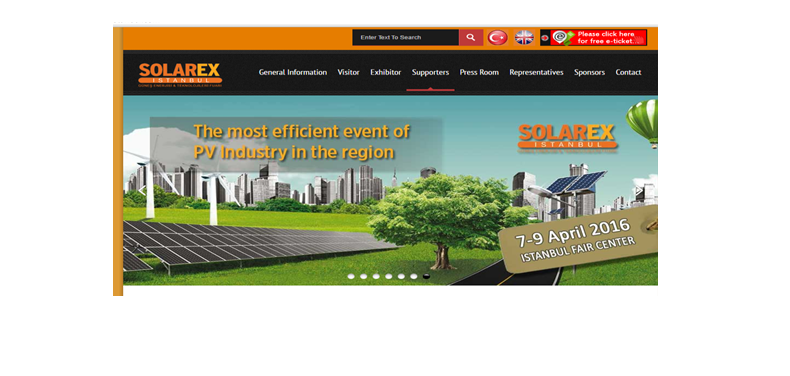The image size is (790, 376).
Task: Go to the Press Room page
Action: [x=479, y=72]
